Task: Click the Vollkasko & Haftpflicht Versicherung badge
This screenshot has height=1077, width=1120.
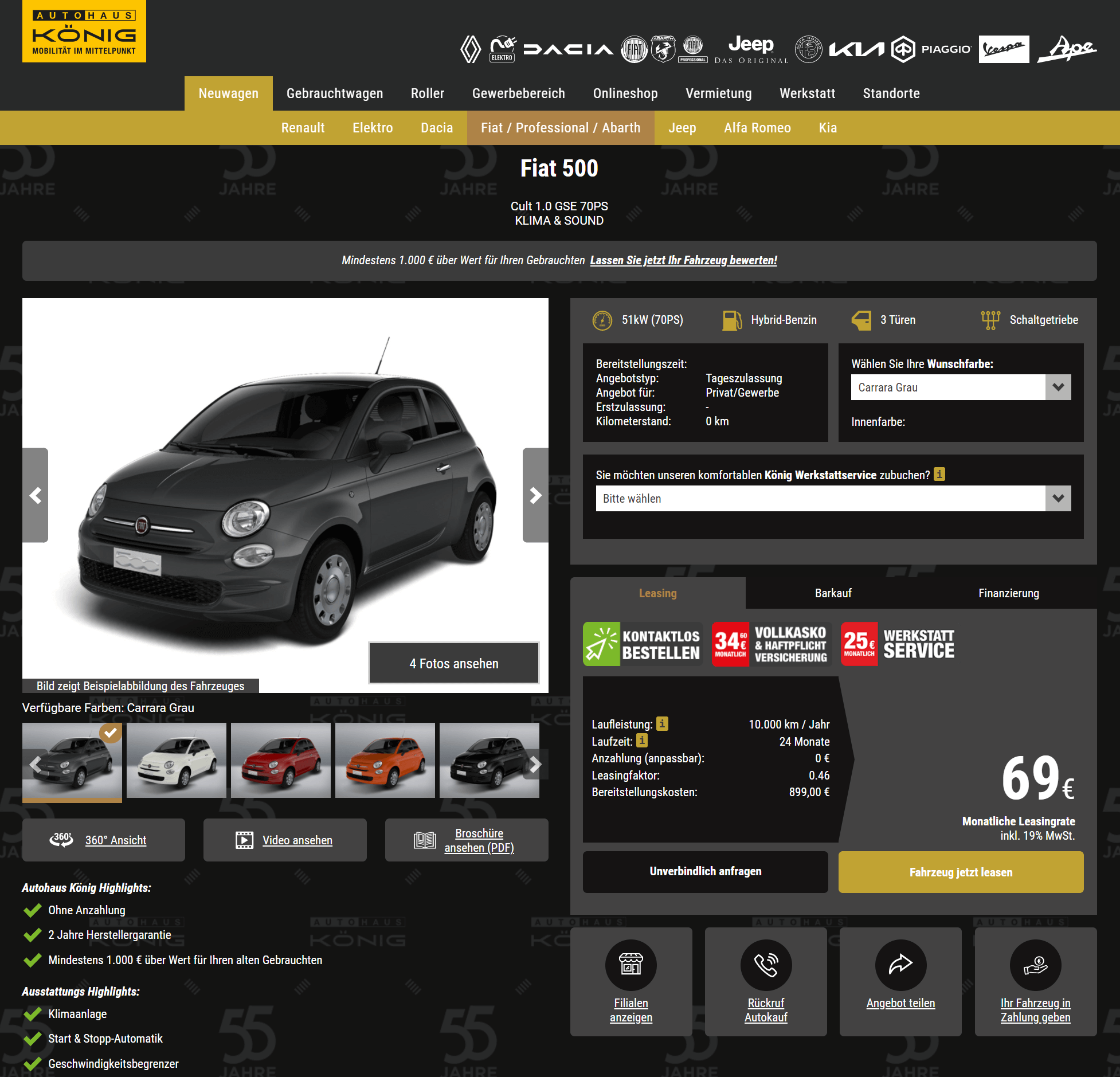Action: [772, 644]
